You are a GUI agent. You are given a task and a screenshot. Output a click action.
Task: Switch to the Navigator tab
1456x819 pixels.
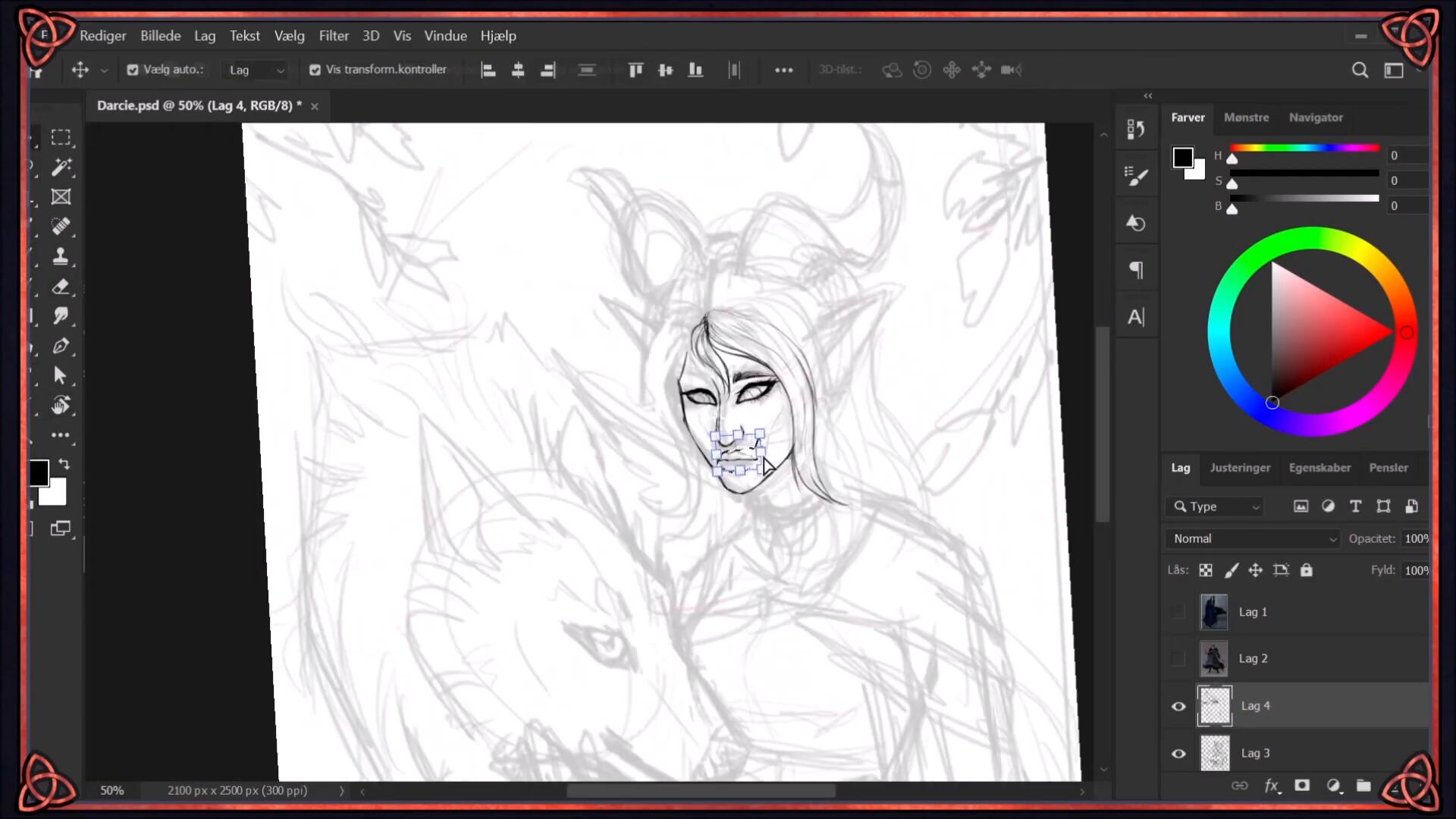click(1315, 118)
